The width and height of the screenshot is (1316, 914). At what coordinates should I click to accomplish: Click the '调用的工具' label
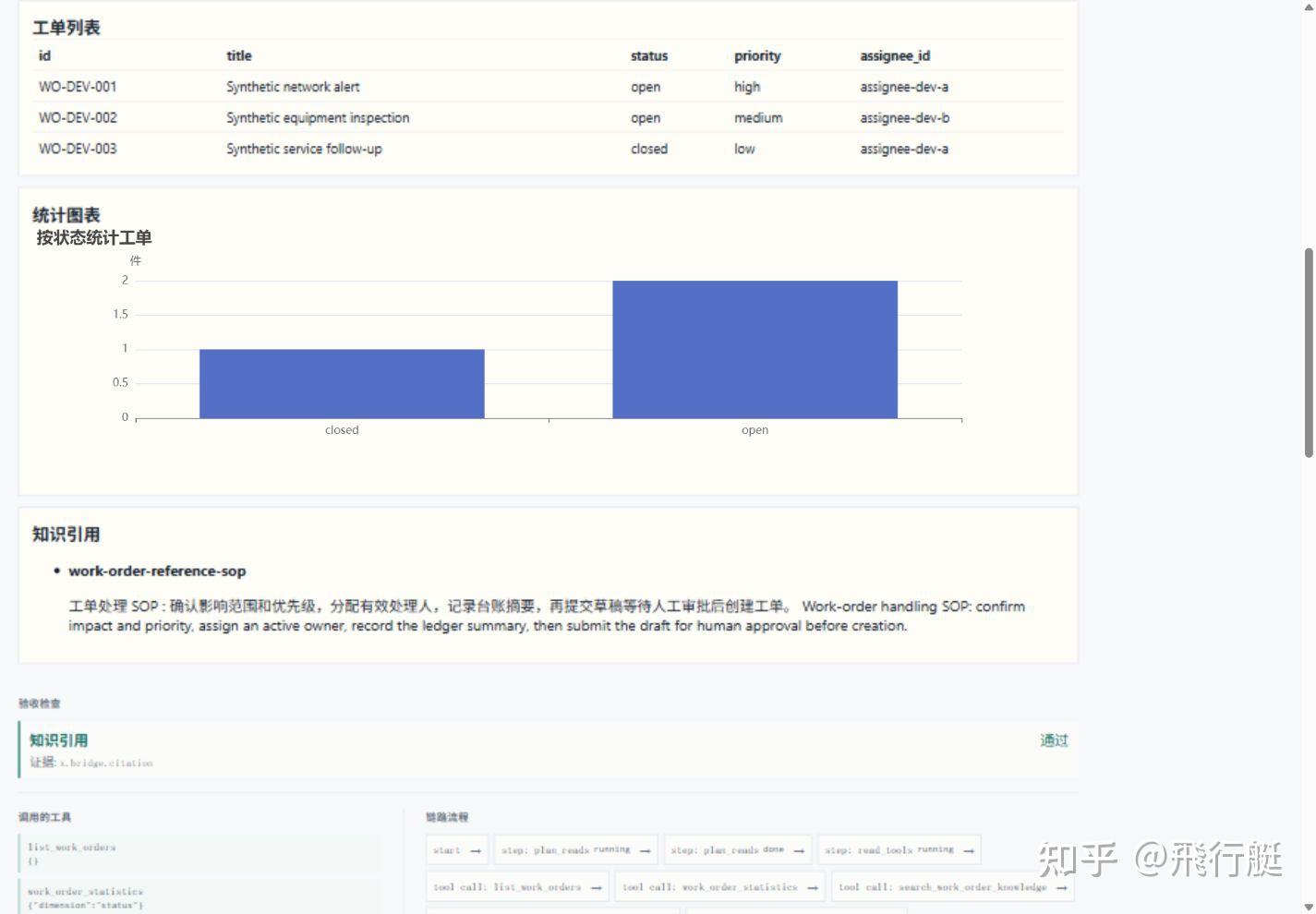coord(44,817)
